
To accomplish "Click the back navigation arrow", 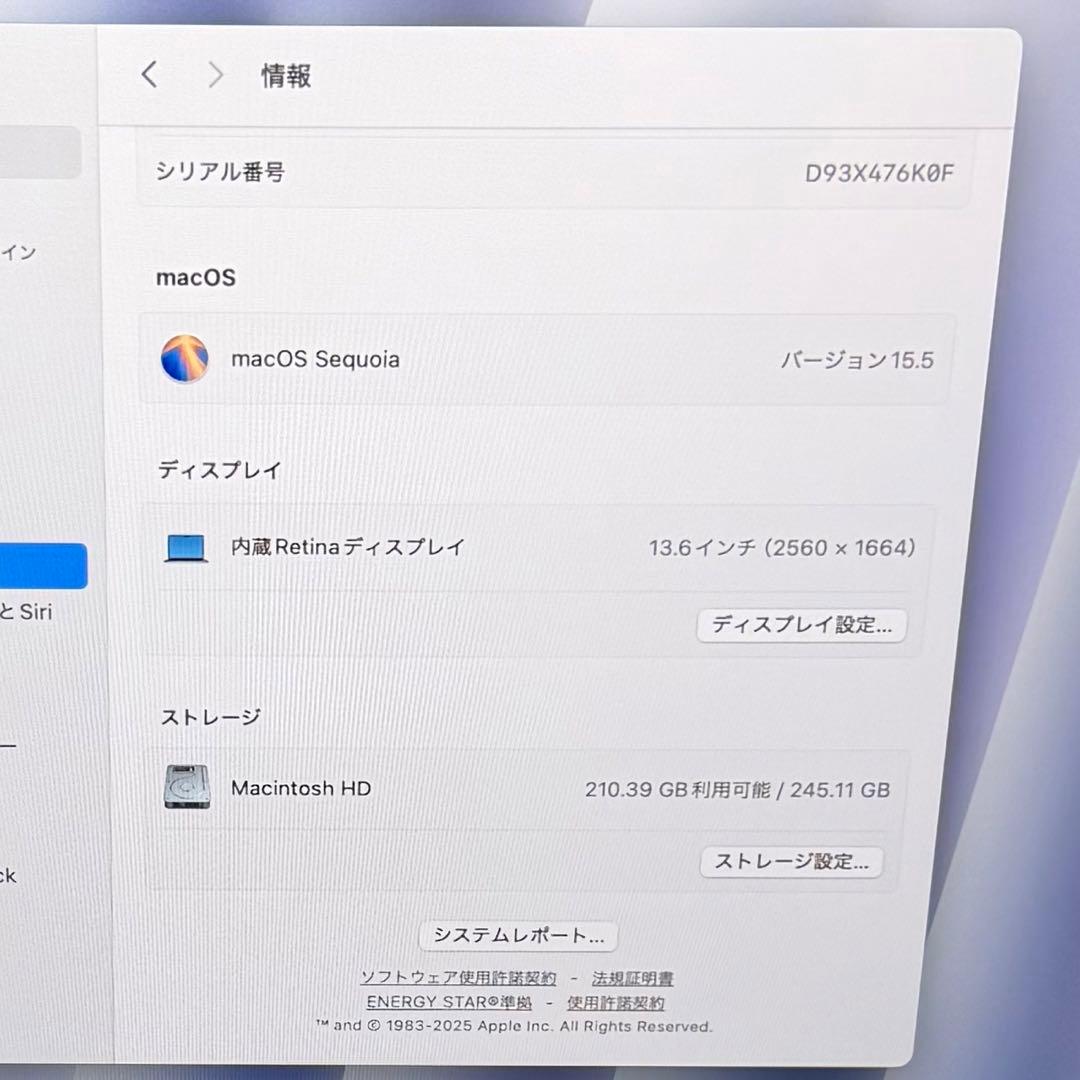I will tap(149, 74).
